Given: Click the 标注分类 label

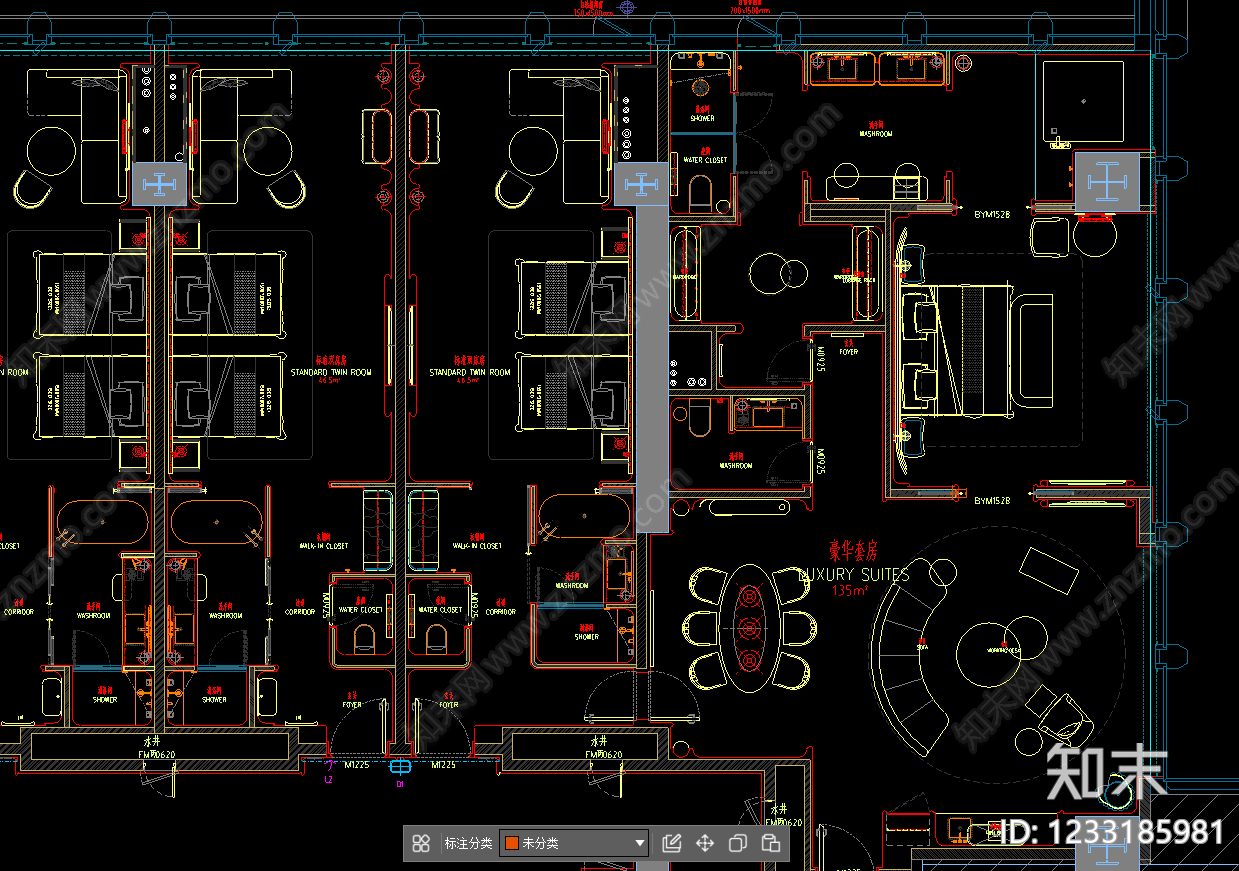Looking at the screenshot, I should (x=468, y=843).
